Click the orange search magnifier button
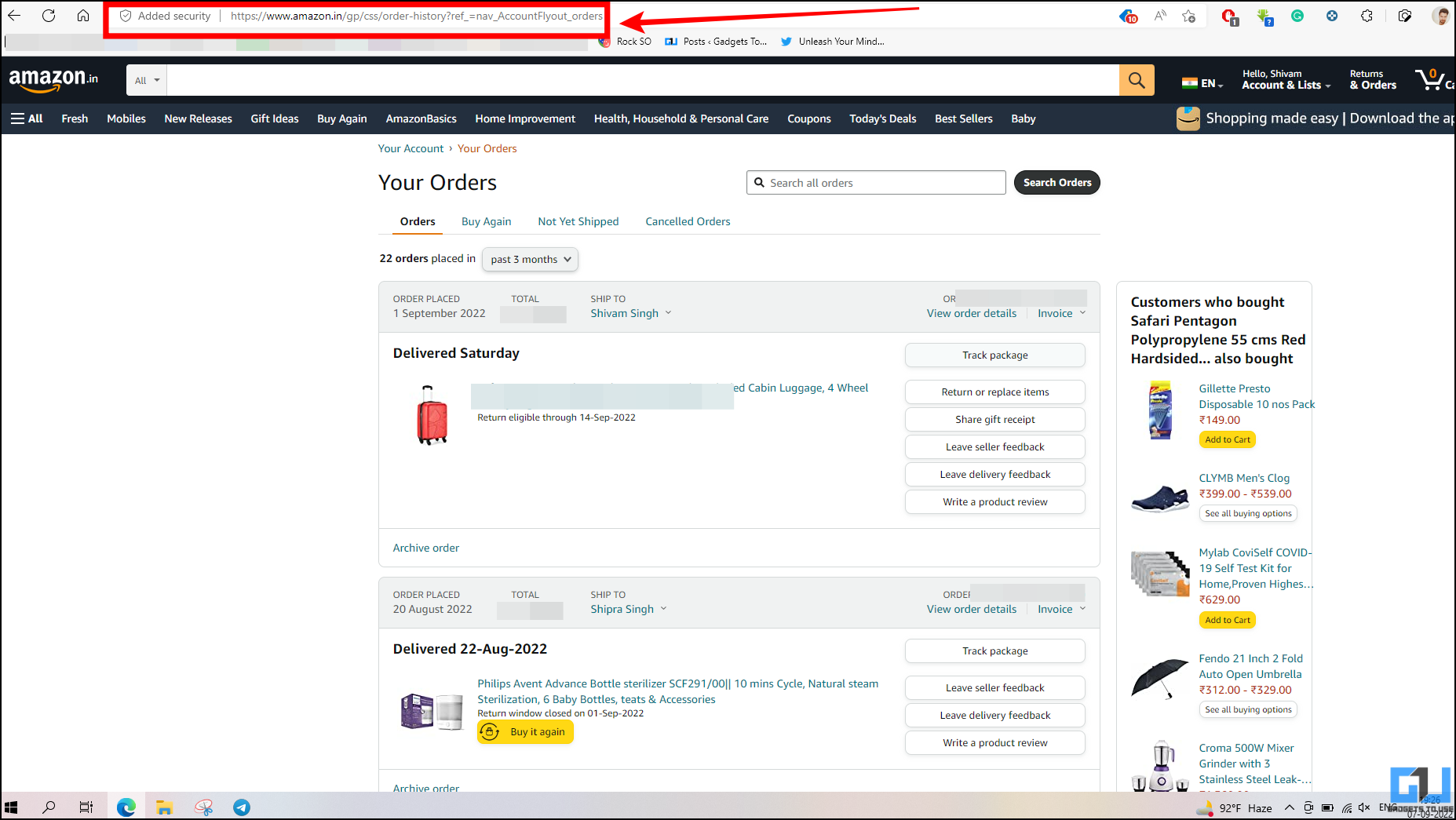This screenshot has width=1456, height=820. pos(1137,80)
